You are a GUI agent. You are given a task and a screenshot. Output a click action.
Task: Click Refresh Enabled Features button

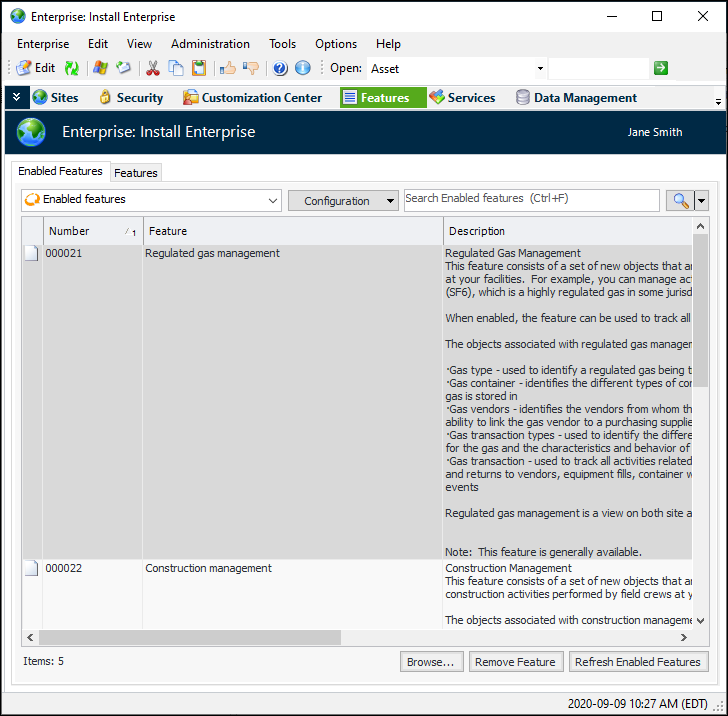[638, 662]
